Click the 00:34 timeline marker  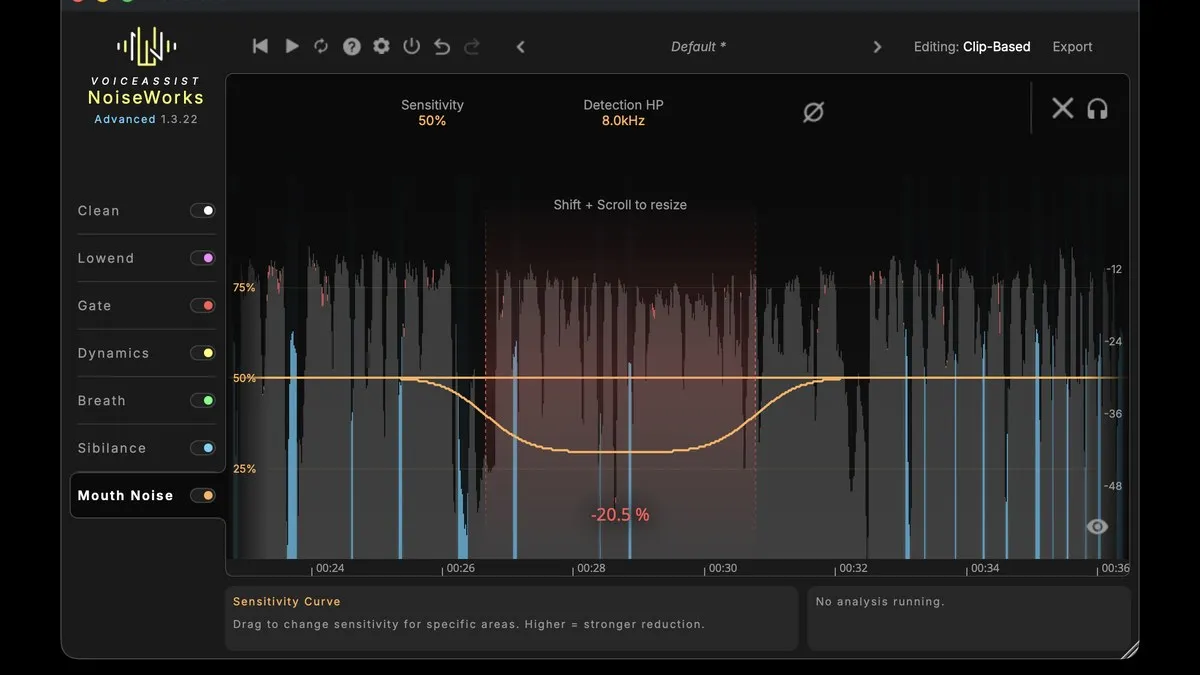point(985,568)
